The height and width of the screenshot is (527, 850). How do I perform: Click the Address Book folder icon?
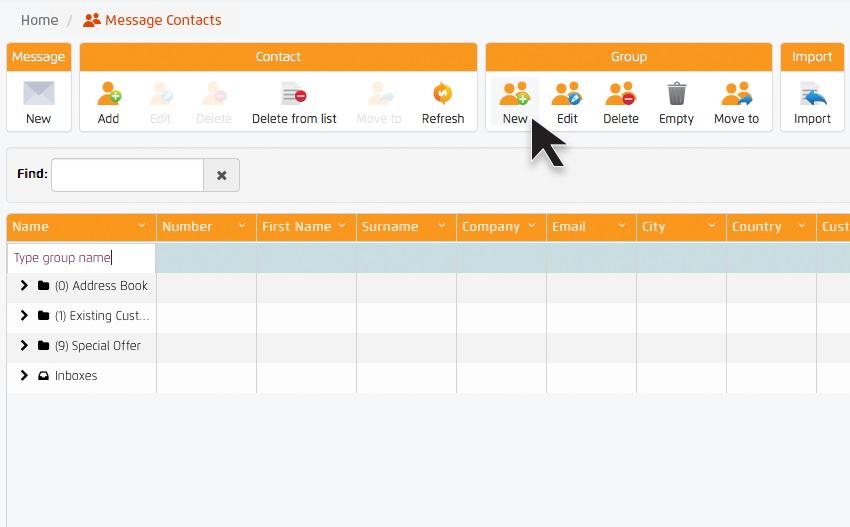click(43, 285)
